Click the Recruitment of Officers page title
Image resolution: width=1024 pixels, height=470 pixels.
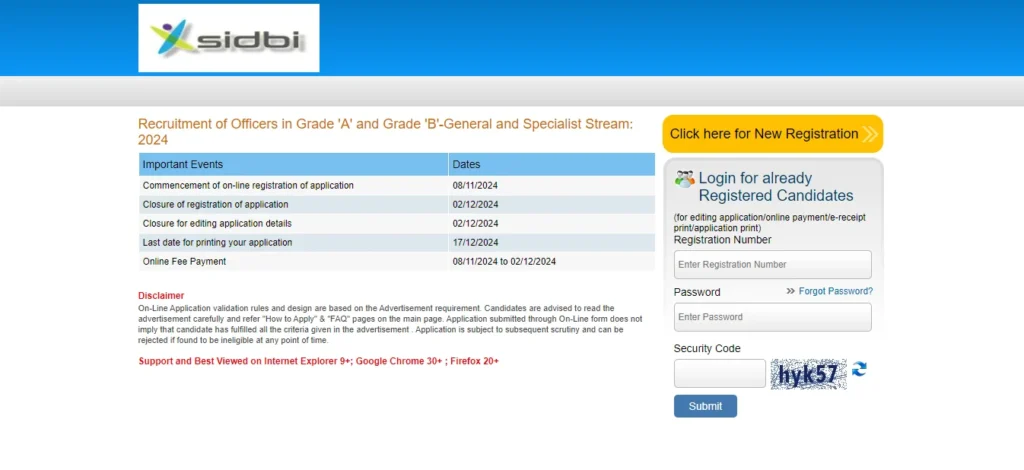[x=385, y=132]
